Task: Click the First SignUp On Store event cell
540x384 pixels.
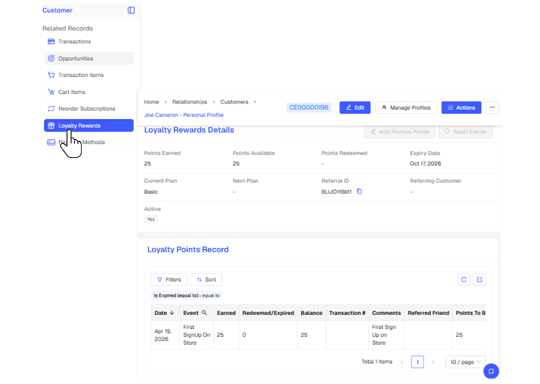Action: click(x=196, y=335)
